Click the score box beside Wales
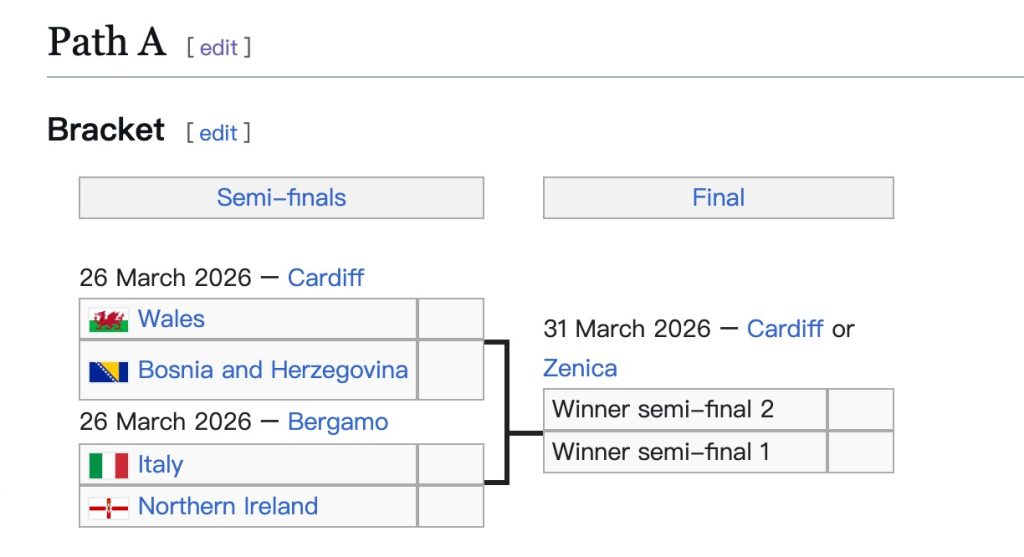 pos(450,319)
